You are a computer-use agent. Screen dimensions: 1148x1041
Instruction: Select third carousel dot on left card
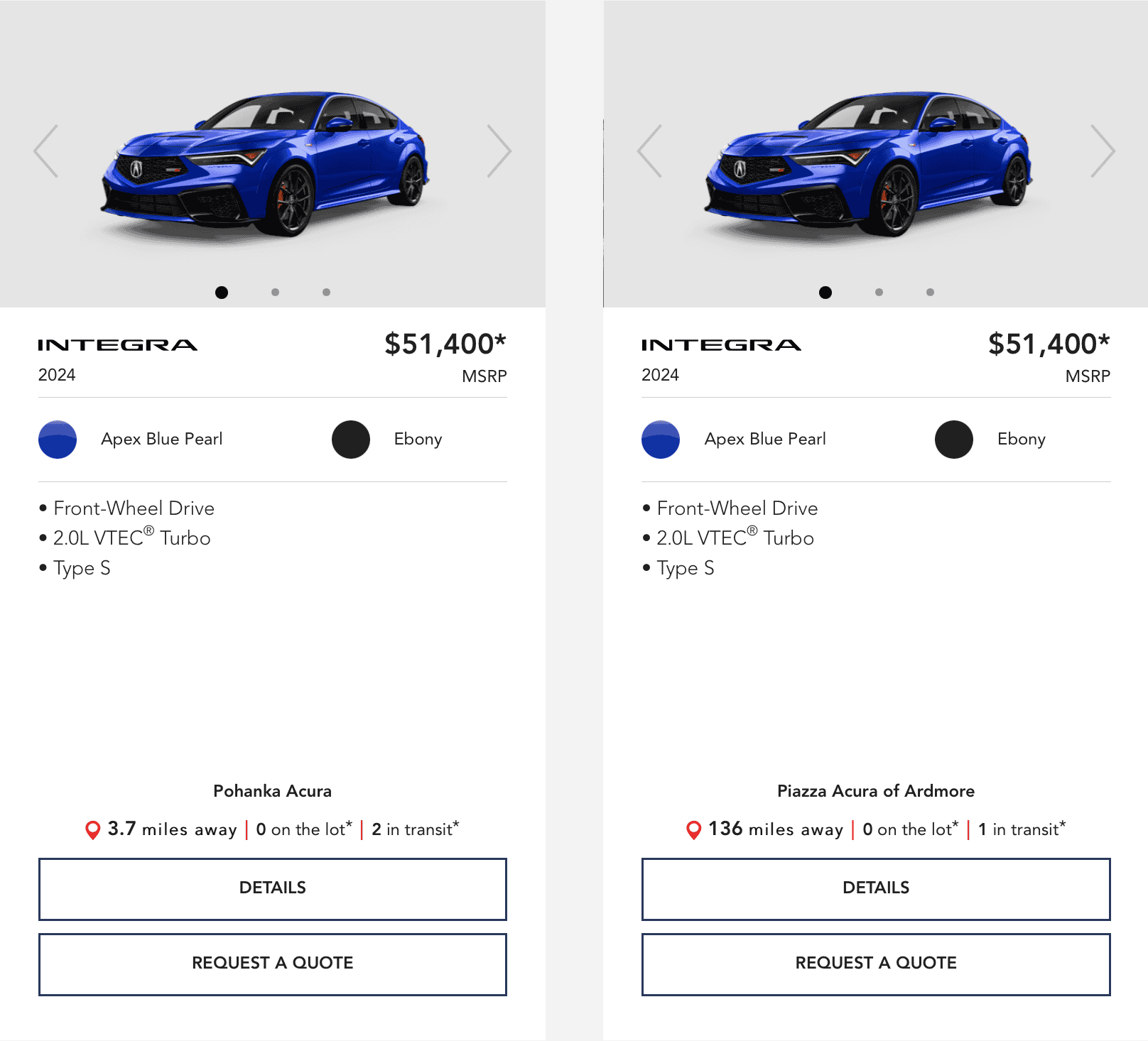coord(326,292)
